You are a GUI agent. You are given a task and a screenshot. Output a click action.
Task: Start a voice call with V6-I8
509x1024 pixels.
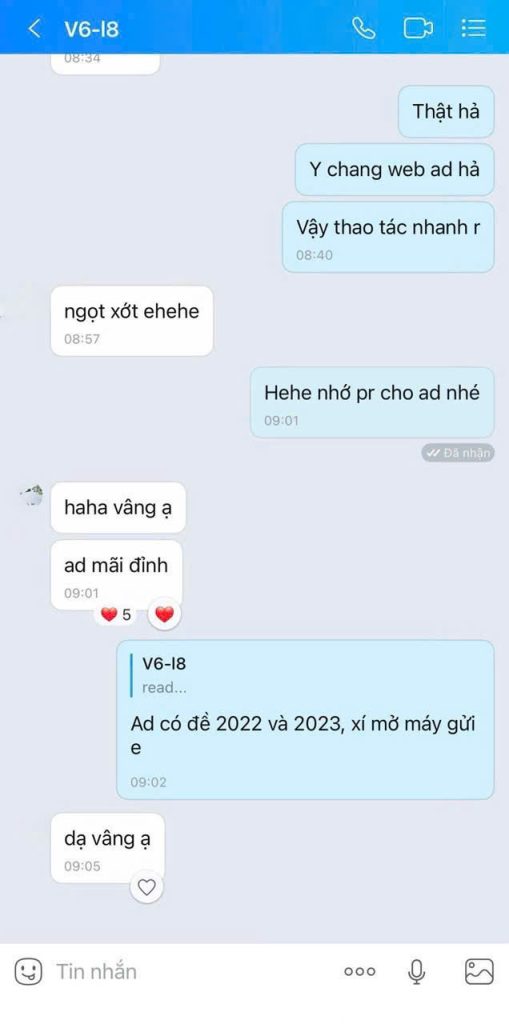point(363,28)
